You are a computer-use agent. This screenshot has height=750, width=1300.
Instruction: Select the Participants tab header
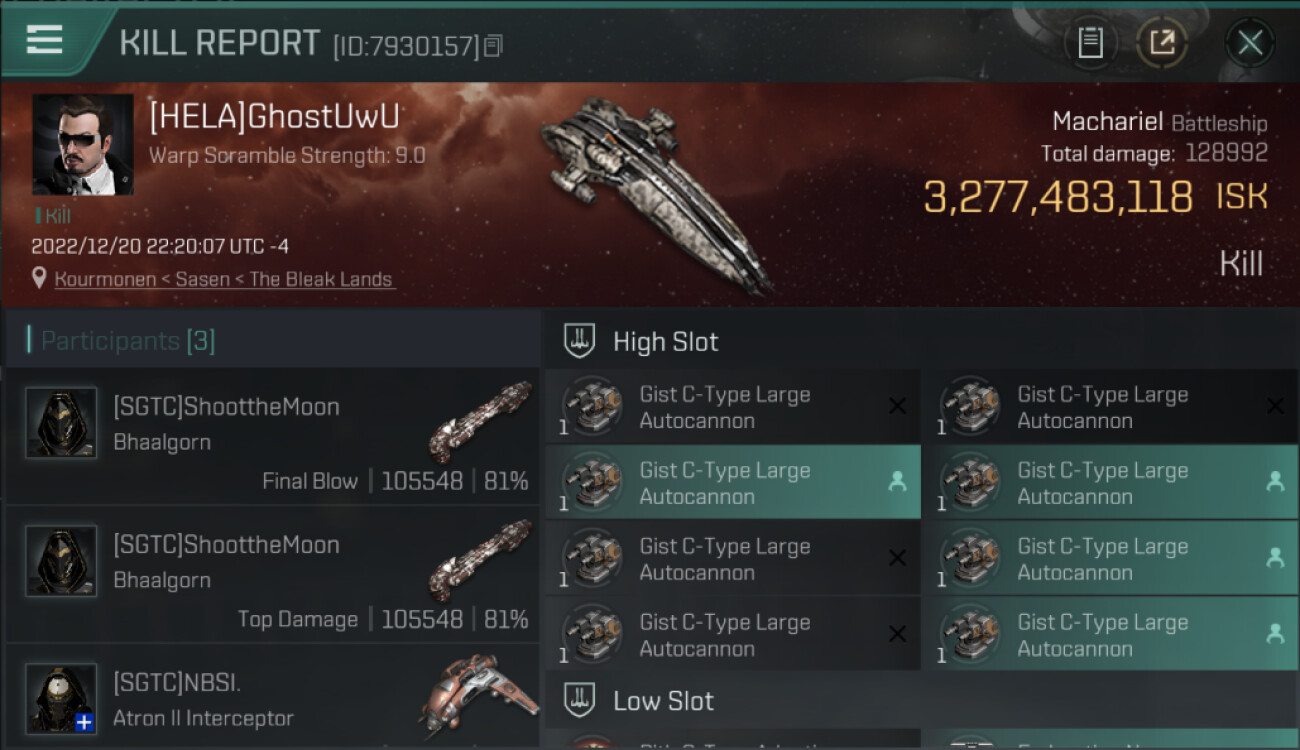click(128, 341)
